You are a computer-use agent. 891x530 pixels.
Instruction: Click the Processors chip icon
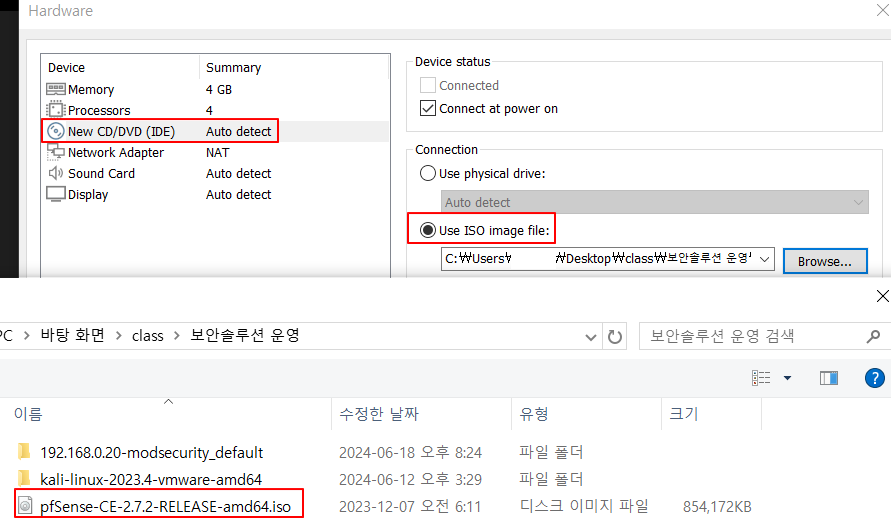56,110
